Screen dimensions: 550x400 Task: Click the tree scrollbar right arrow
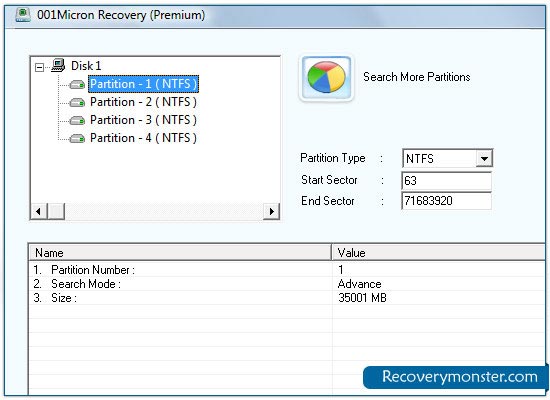[x=271, y=211]
